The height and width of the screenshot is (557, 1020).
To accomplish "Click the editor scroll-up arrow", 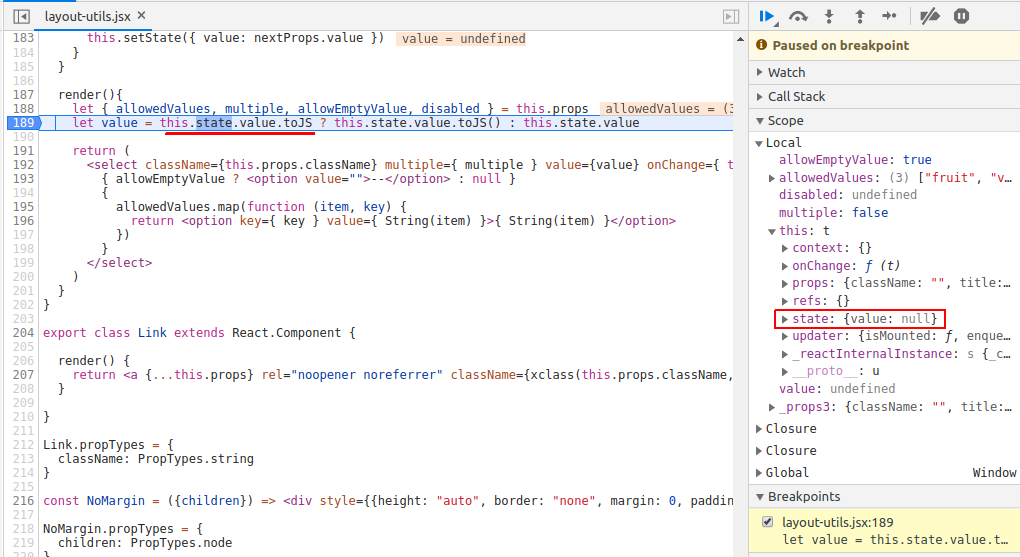I will (740, 40).
